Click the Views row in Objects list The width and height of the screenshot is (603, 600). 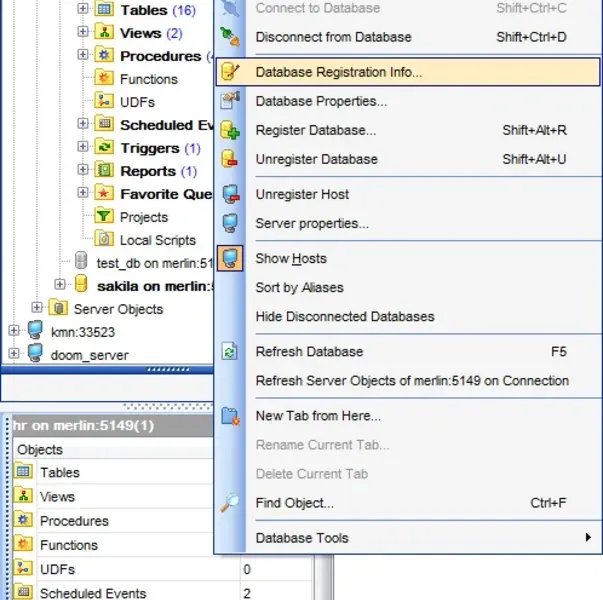click(x=113, y=497)
